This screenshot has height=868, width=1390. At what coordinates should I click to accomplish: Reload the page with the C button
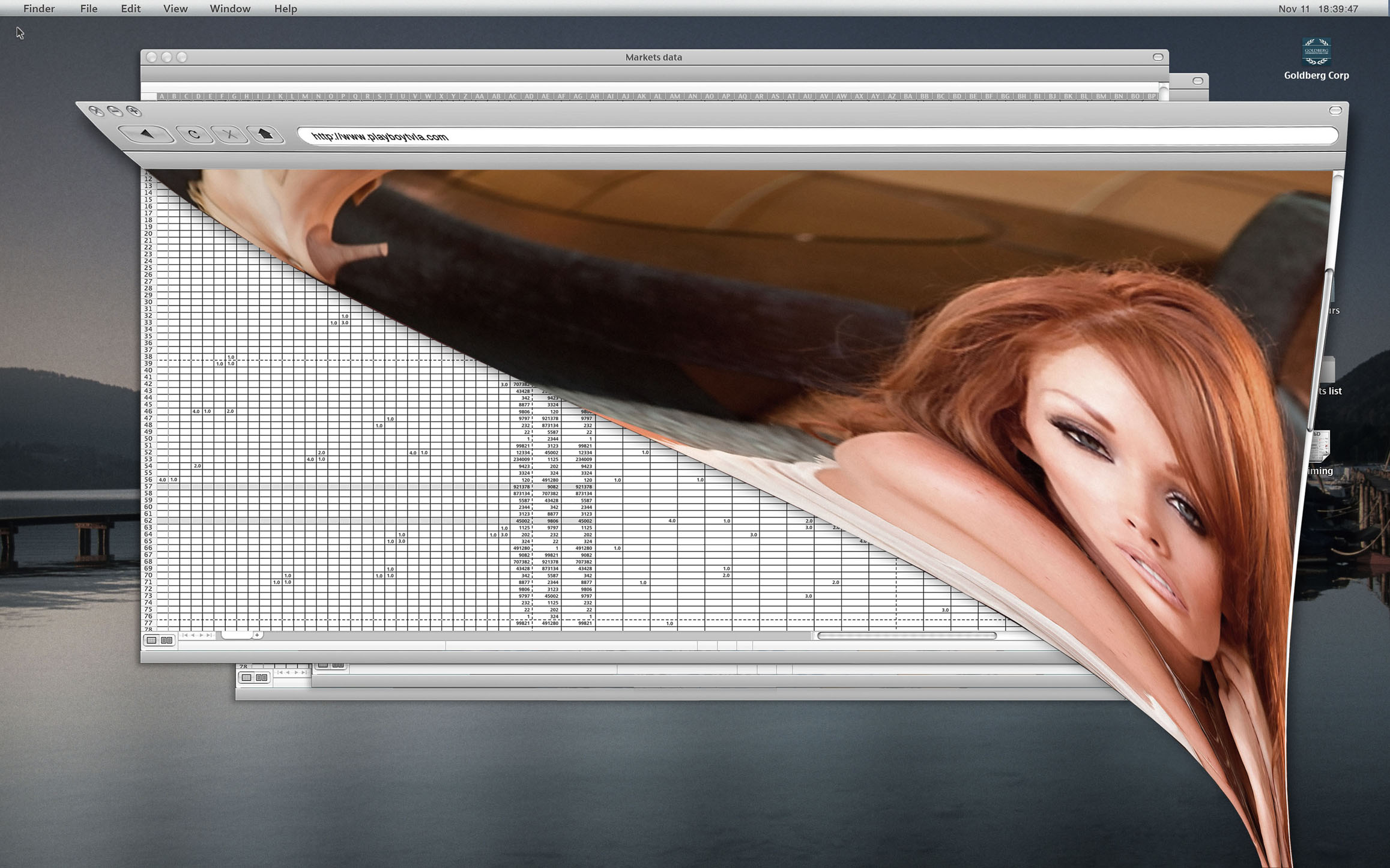pyautogui.click(x=195, y=134)
